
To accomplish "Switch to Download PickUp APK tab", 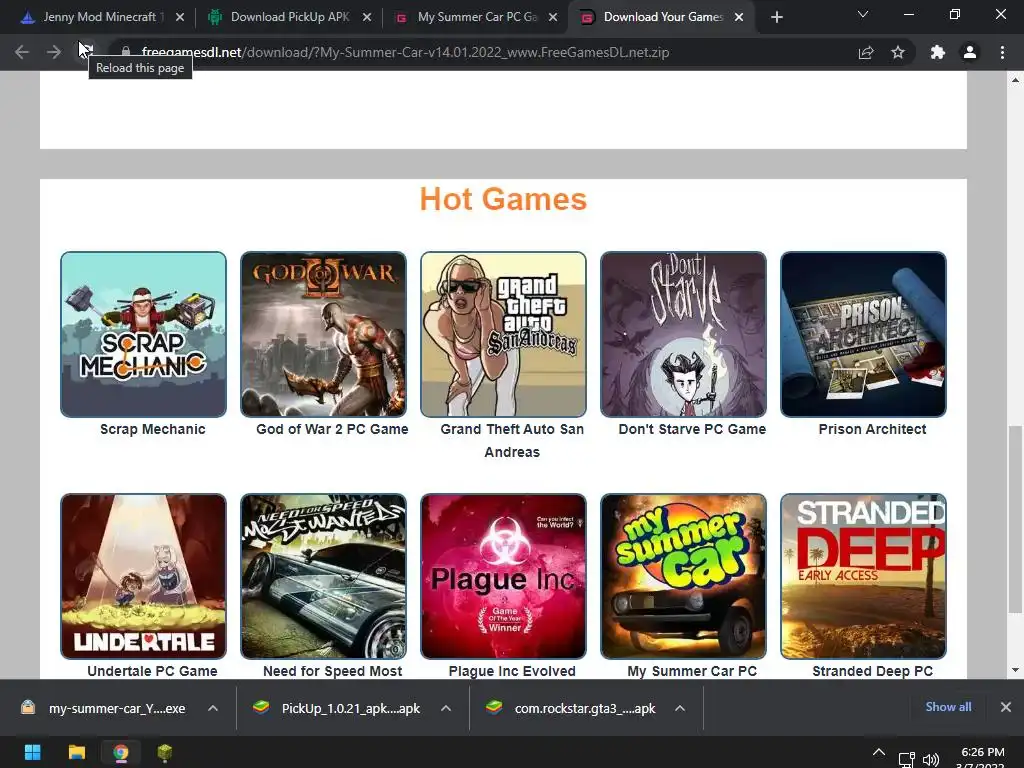I will pyautogui.click(x=289, y=17).
